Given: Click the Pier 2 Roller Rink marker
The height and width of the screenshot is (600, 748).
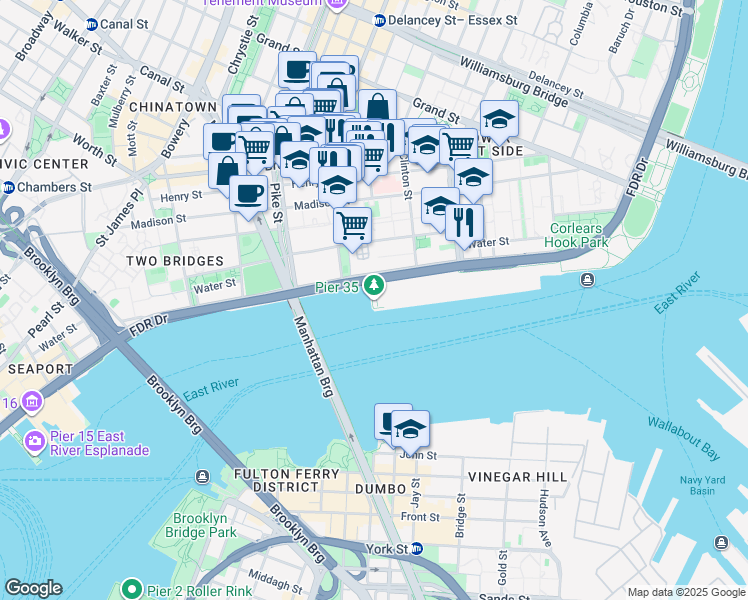Looking at the screenshot, I should pos(132,590).
